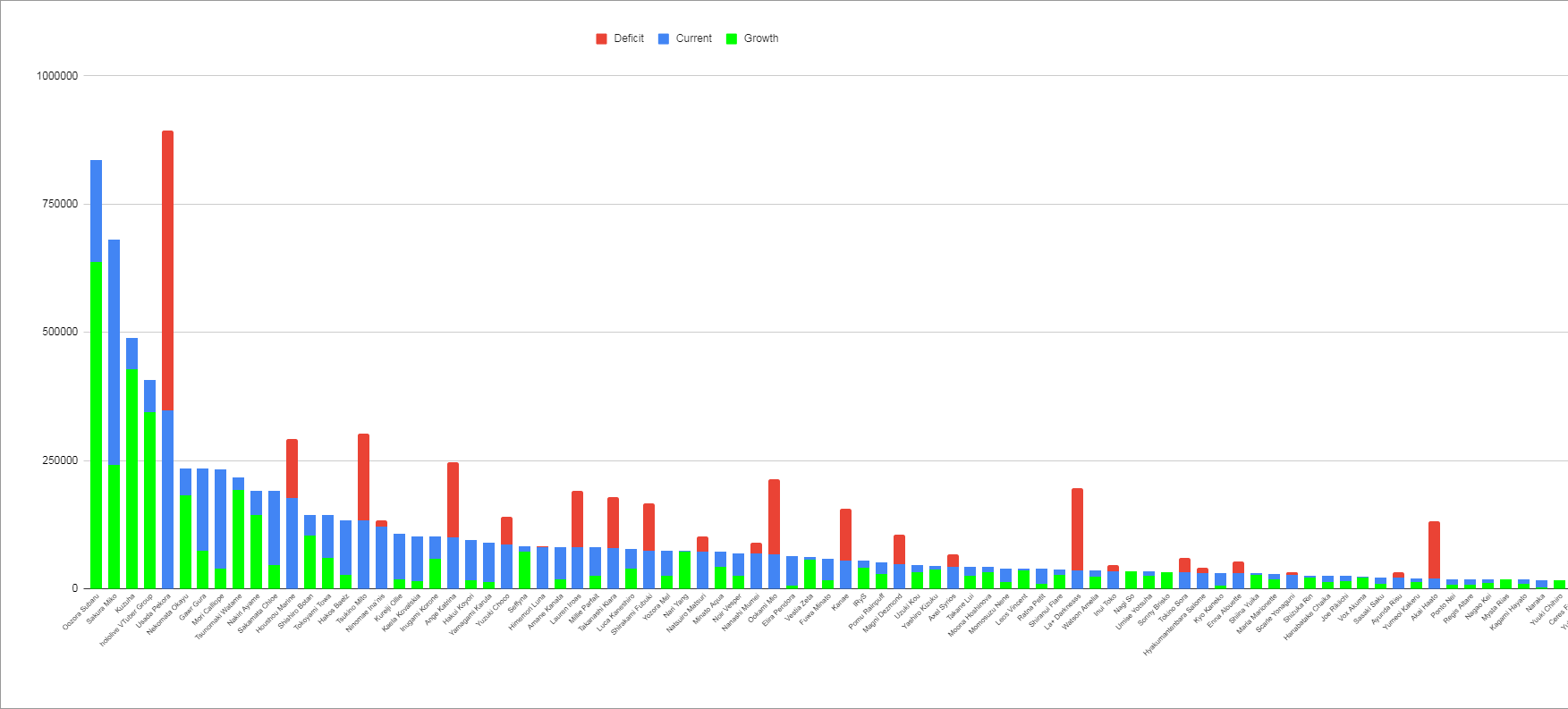Click the red Deficit segment of Tsukino Mito's bar
Image resolution: width=1568 pixels, height=709 pixels.
363,477
